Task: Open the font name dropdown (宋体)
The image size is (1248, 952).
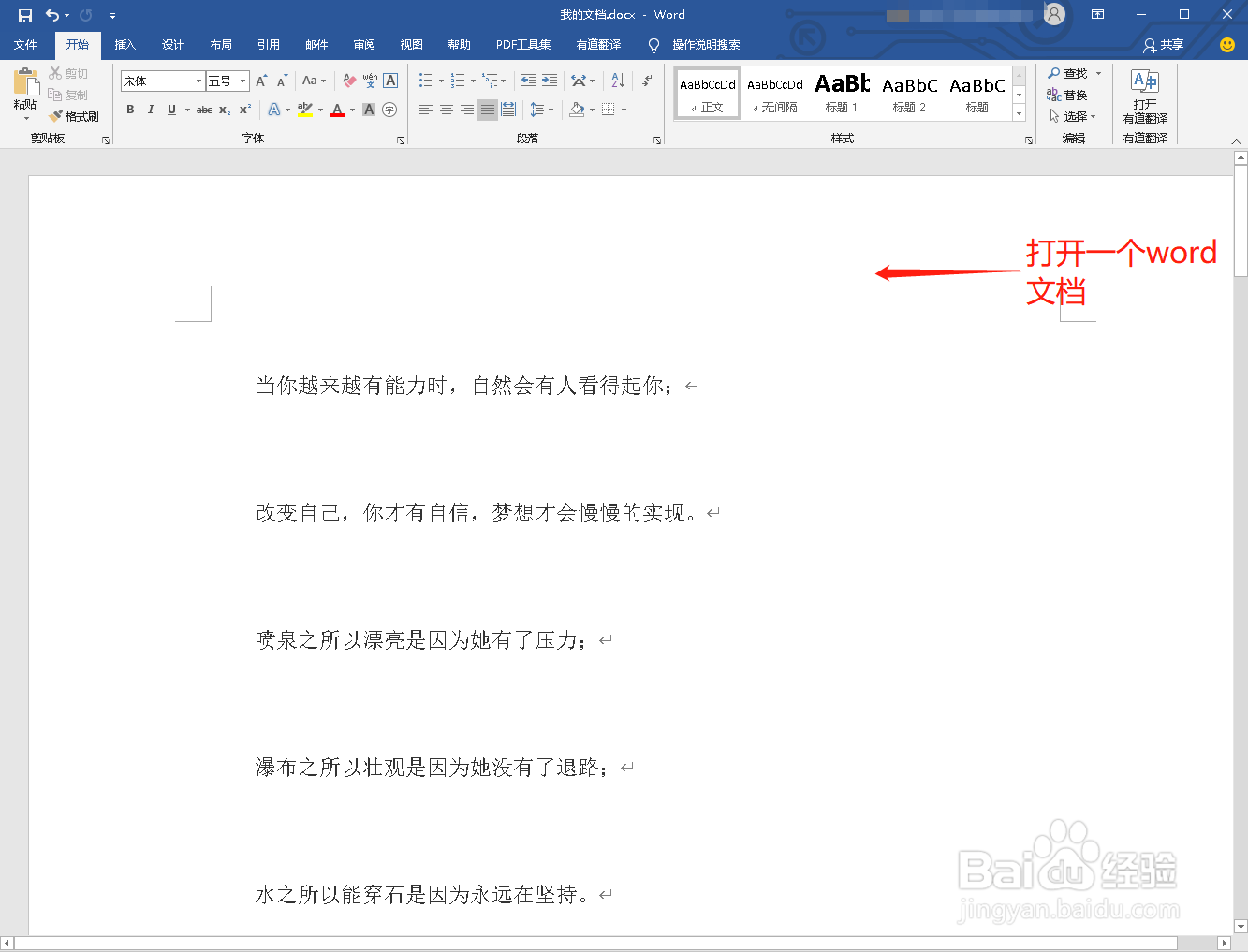Action: coord(198,81)
